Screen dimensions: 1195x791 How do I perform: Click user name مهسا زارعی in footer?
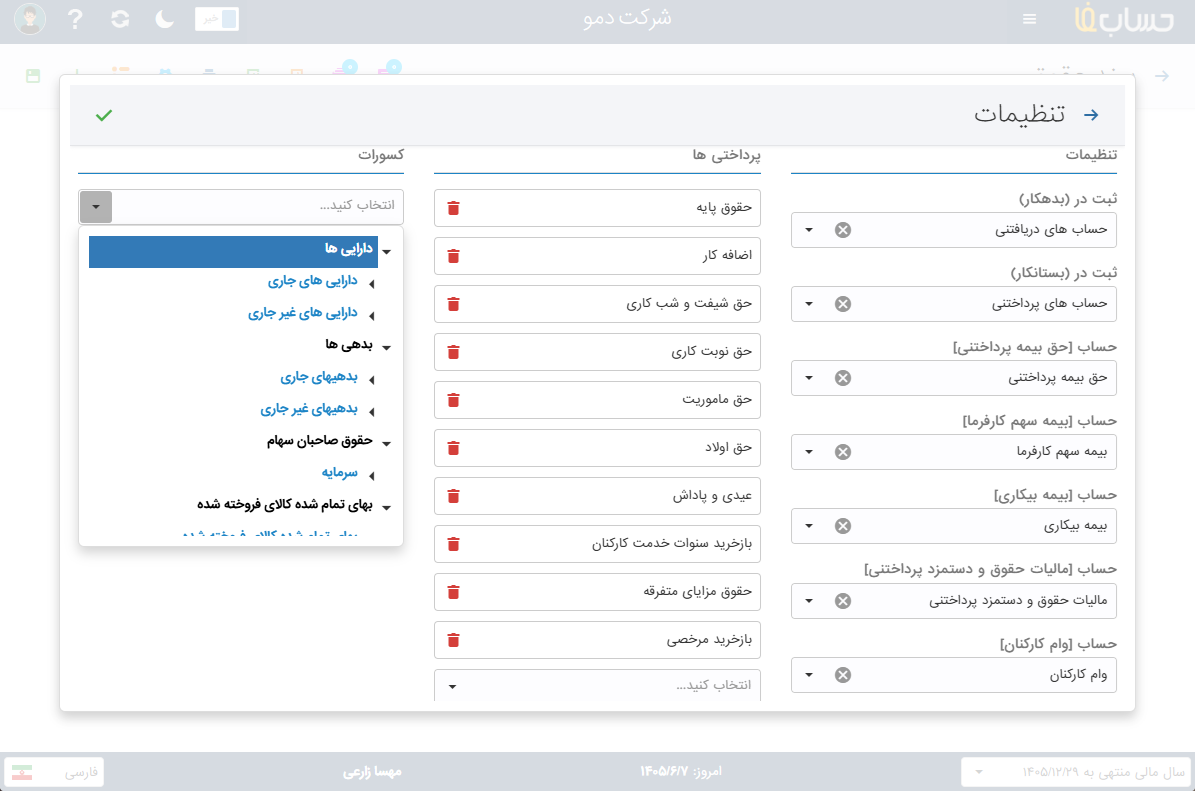tap(372, 772)
